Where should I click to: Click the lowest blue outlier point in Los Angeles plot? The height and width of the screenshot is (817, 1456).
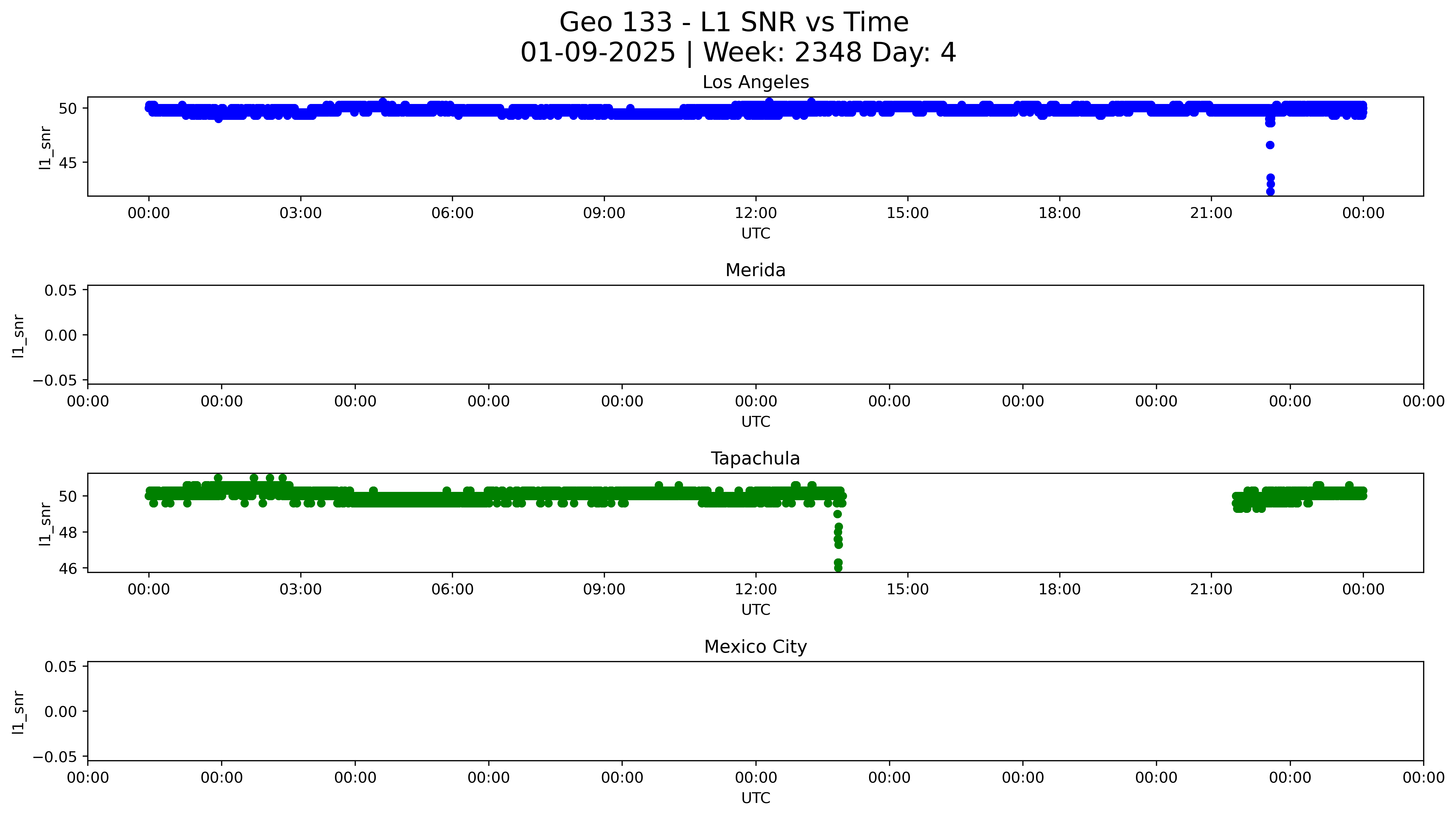pos(1270,192)
